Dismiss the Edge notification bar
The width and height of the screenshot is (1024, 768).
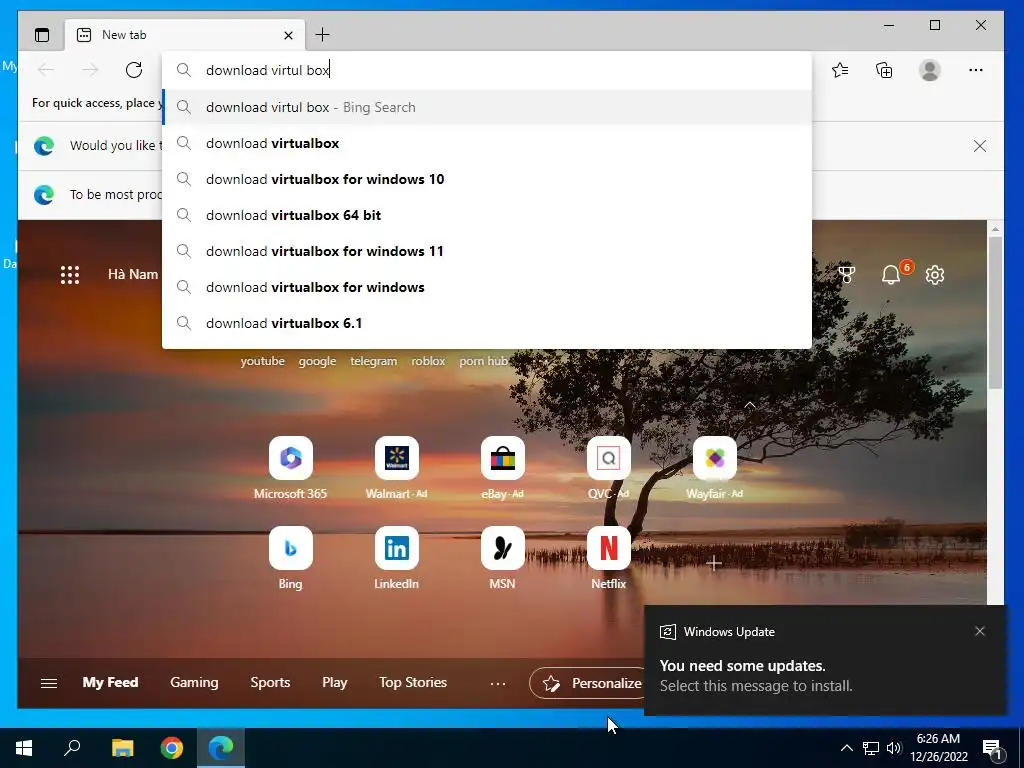pos(980,146)
